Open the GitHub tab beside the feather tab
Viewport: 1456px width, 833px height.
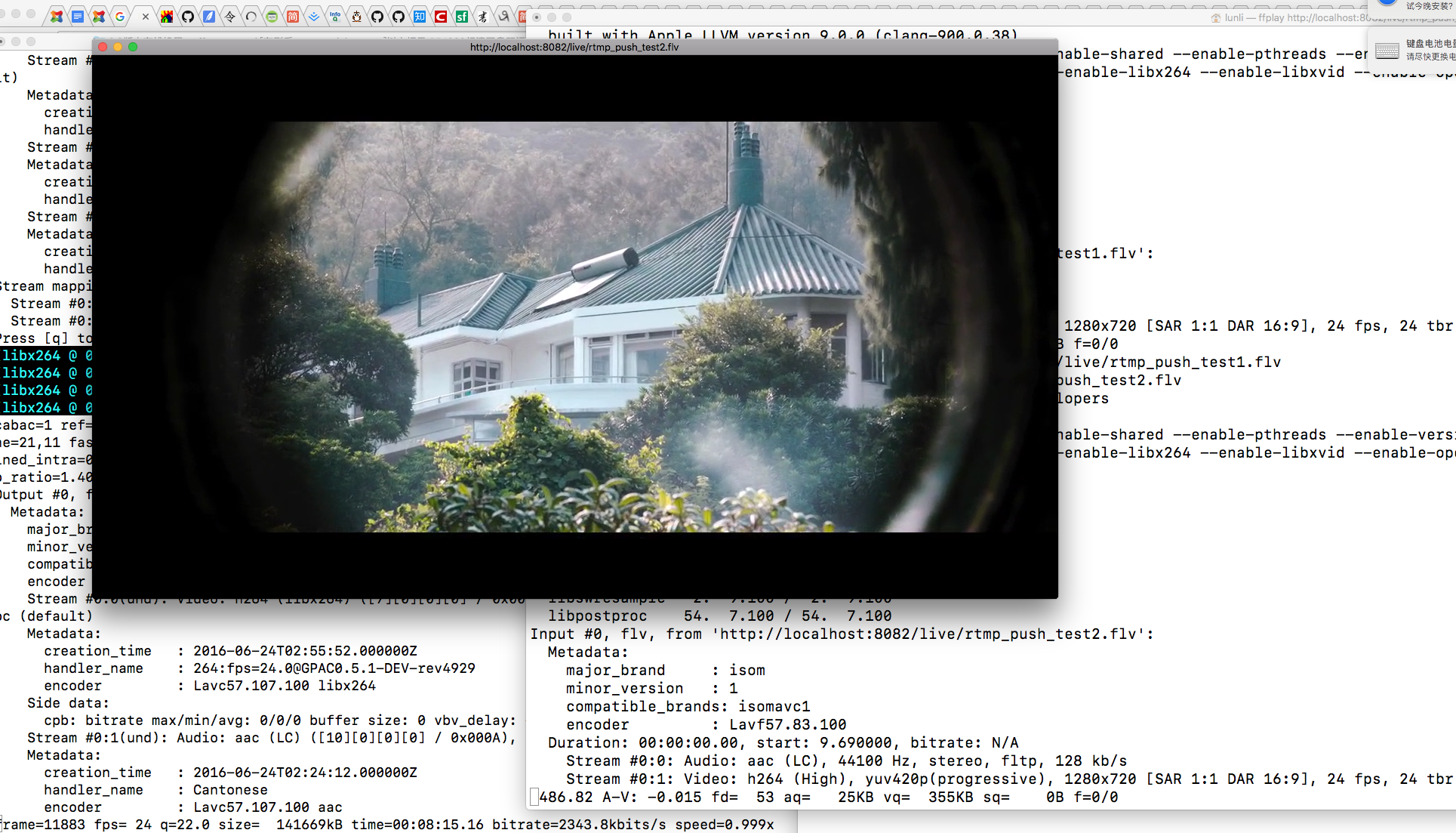[x=188, y=16]
